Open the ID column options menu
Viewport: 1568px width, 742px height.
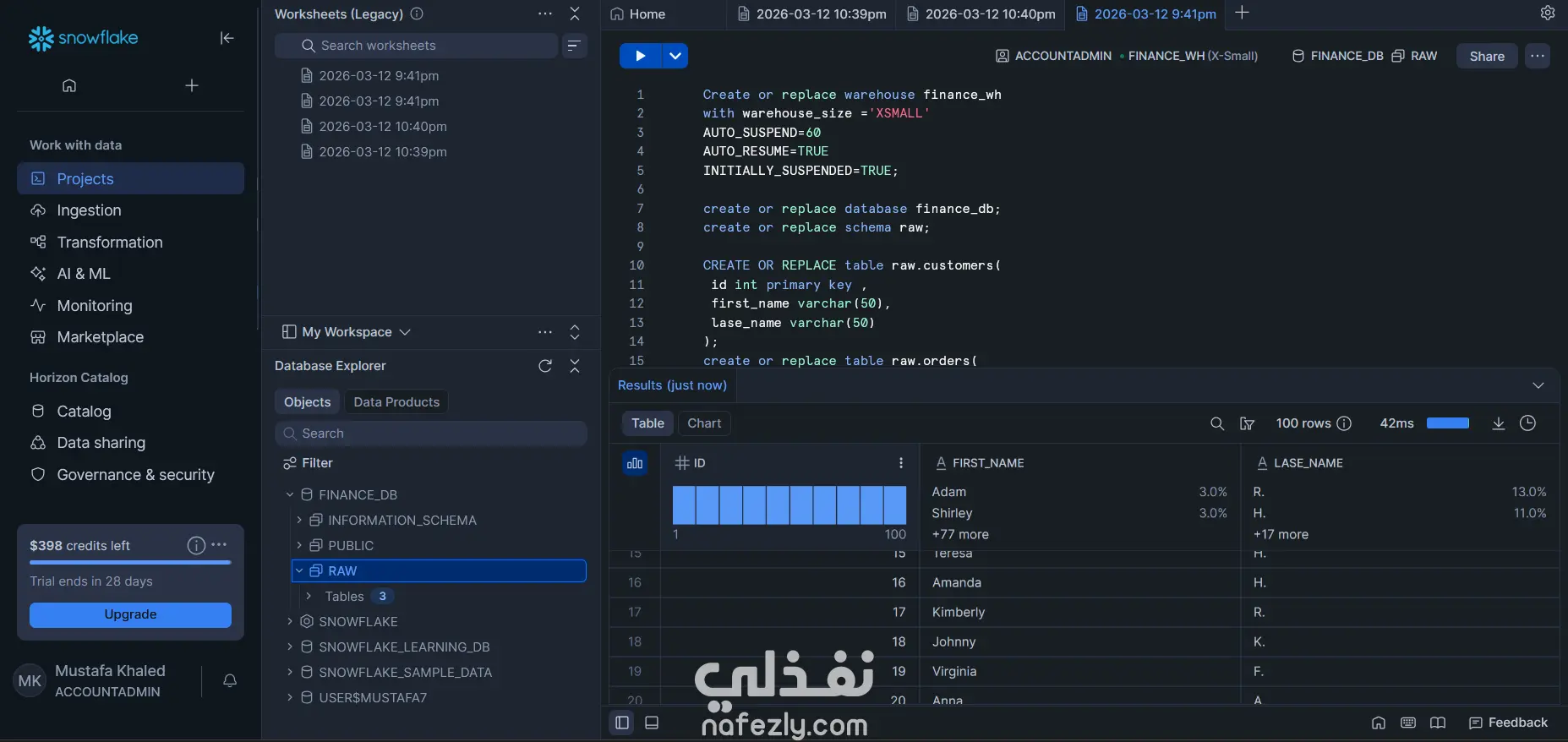901,463
